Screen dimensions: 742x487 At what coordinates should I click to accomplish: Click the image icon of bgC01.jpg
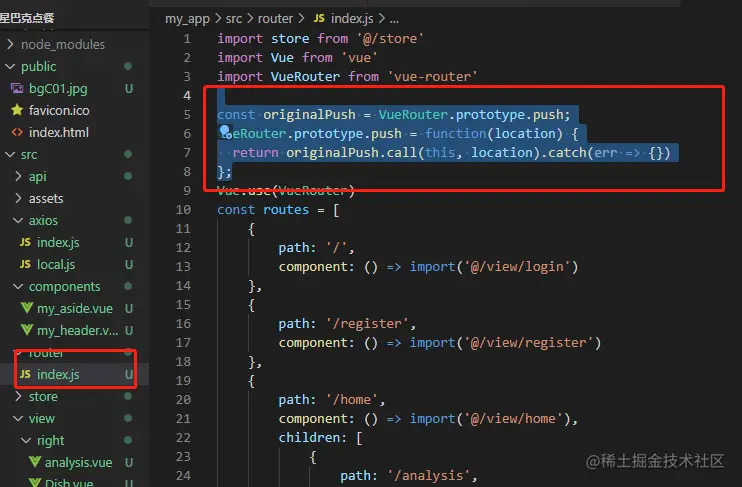[x=17, y=89]
